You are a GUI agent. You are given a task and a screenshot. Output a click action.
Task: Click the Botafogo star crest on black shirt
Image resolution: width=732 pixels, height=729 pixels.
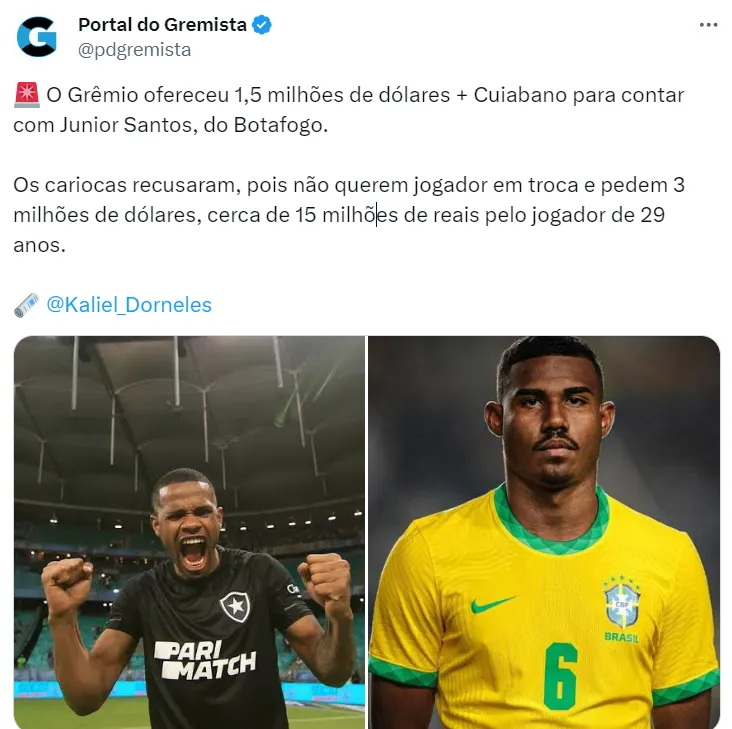235,607
